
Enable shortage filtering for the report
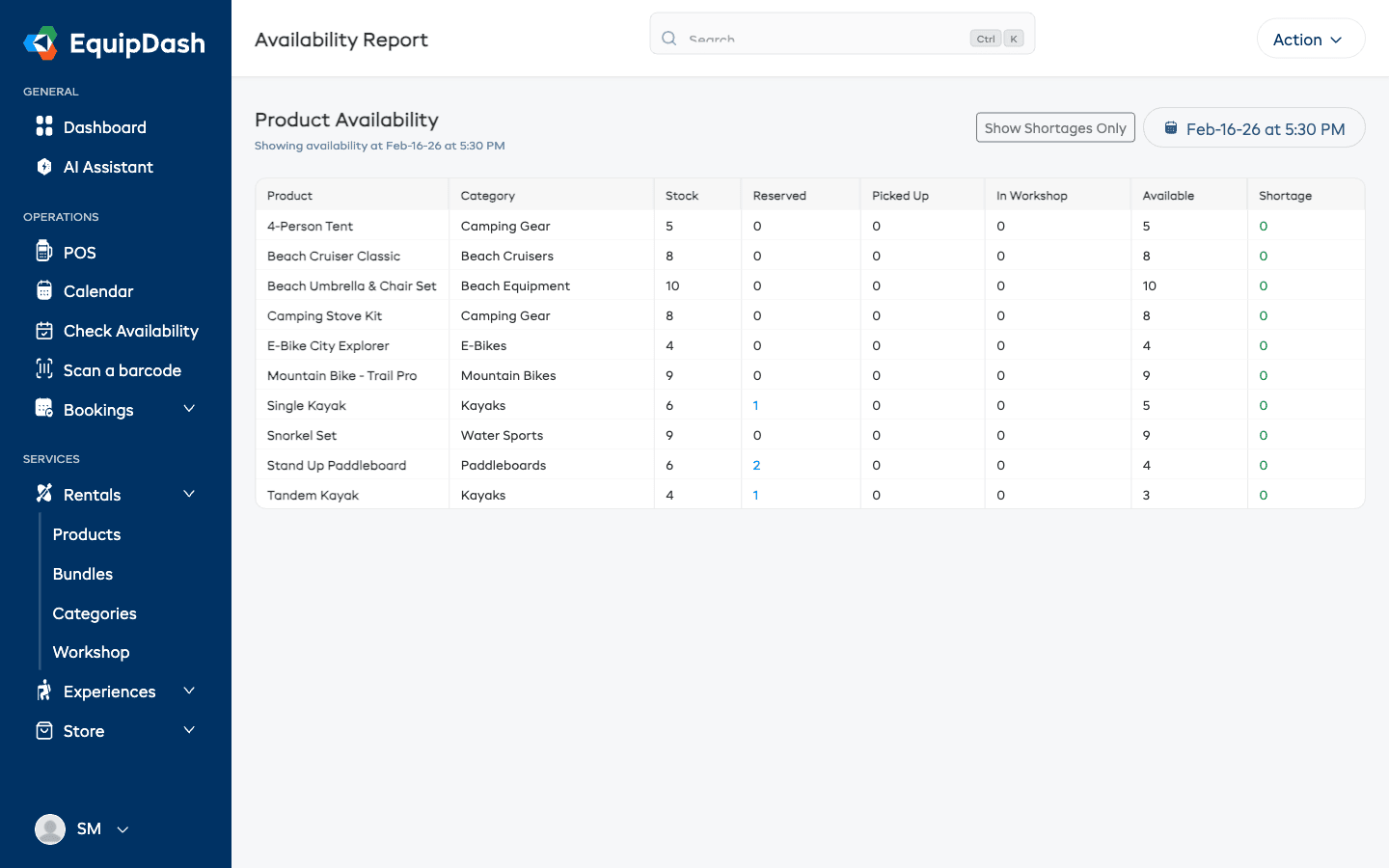[1055, 126]
